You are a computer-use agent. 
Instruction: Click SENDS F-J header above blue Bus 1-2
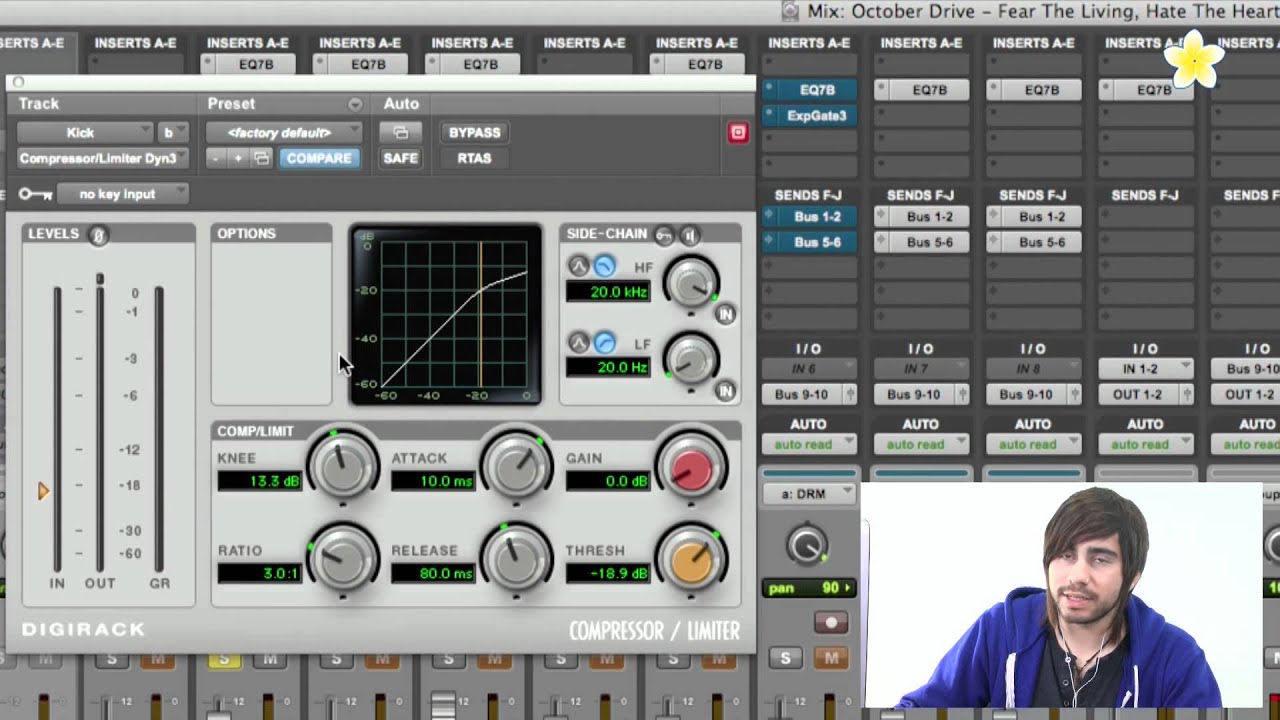(809, 195)
